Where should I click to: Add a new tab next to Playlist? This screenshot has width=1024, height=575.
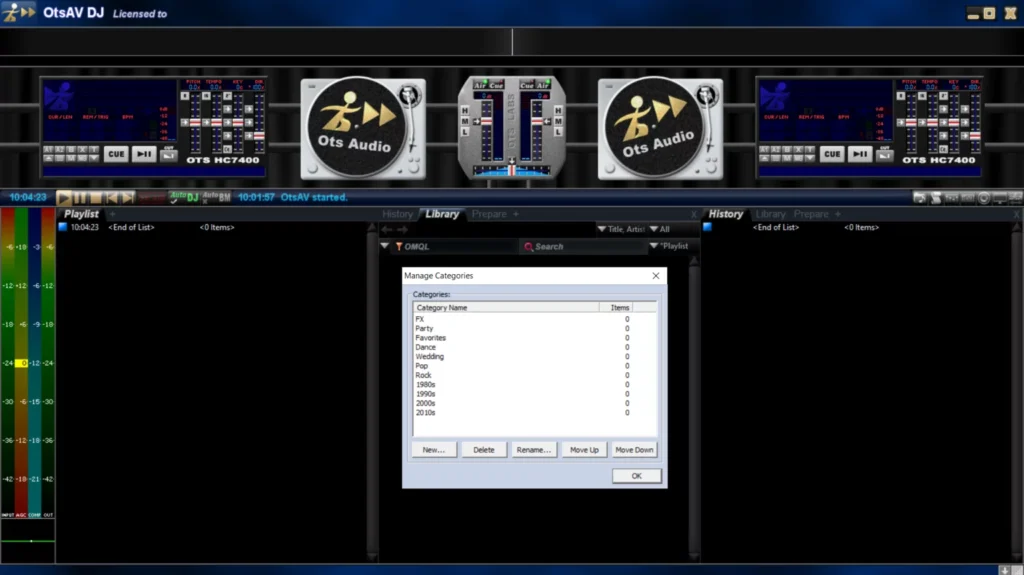112,214
